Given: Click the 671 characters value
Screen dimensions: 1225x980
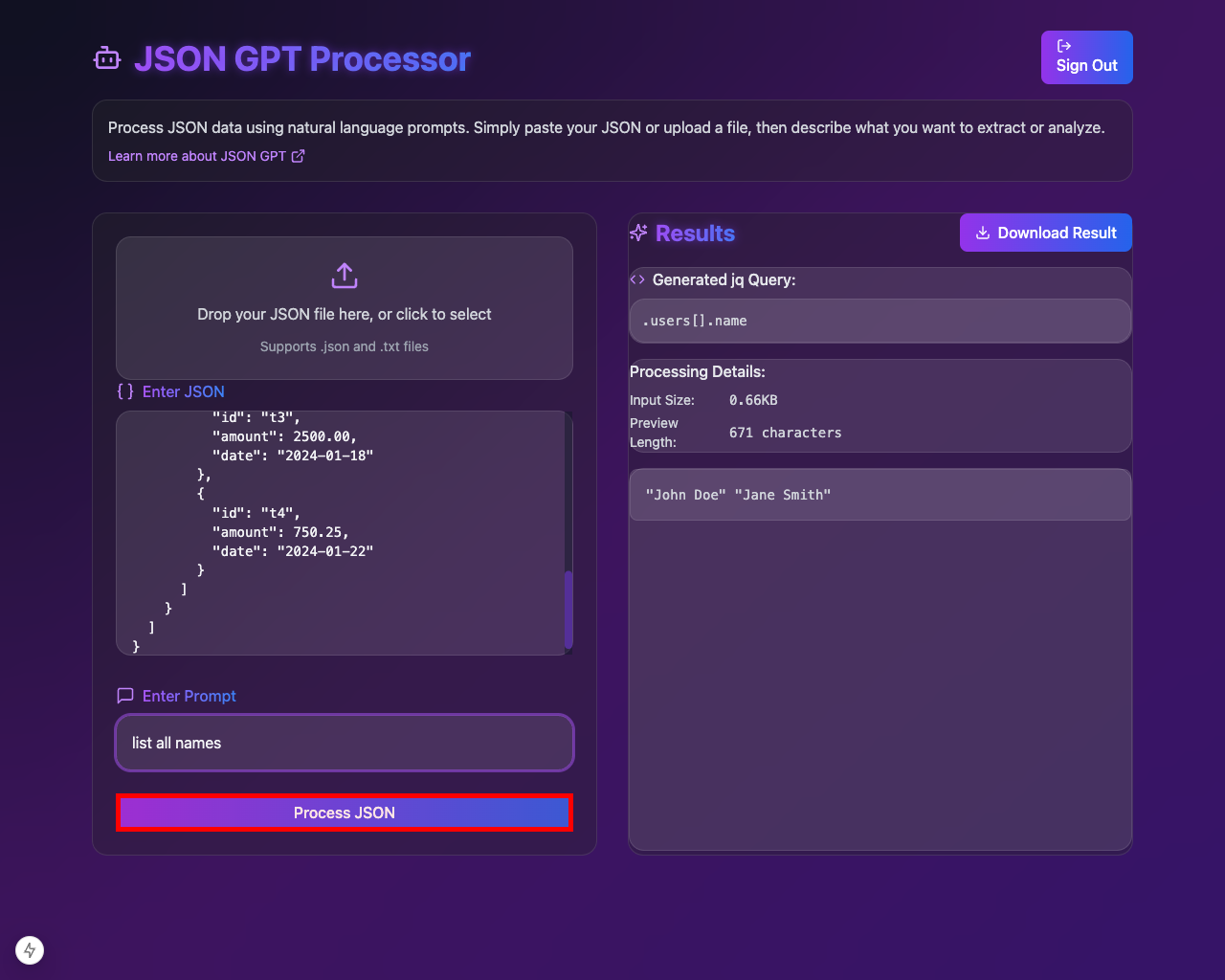Looking at the screenshot, I should (x=786, y=433).
